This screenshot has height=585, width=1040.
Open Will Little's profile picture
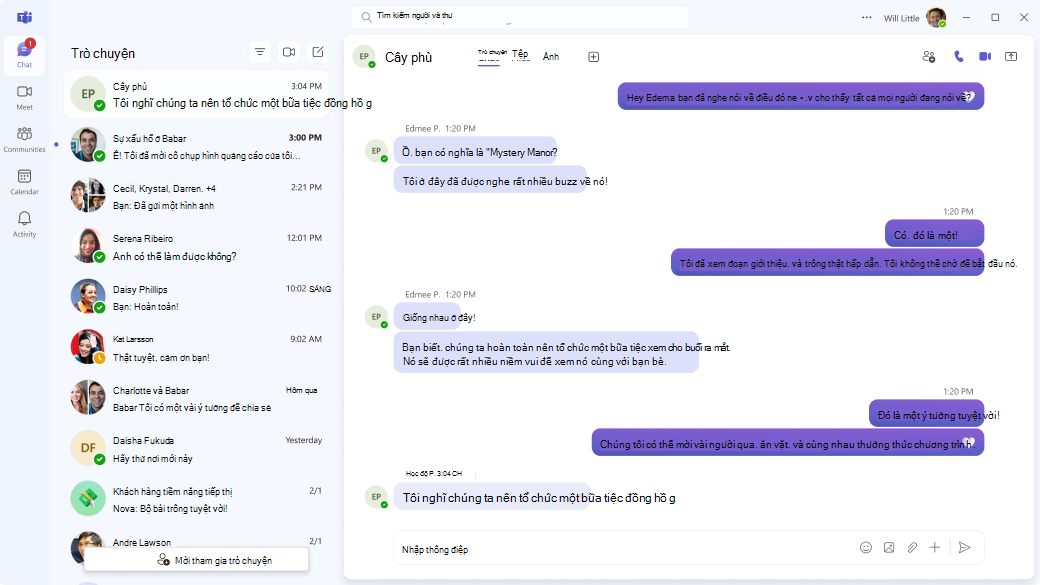coord(938,16)
